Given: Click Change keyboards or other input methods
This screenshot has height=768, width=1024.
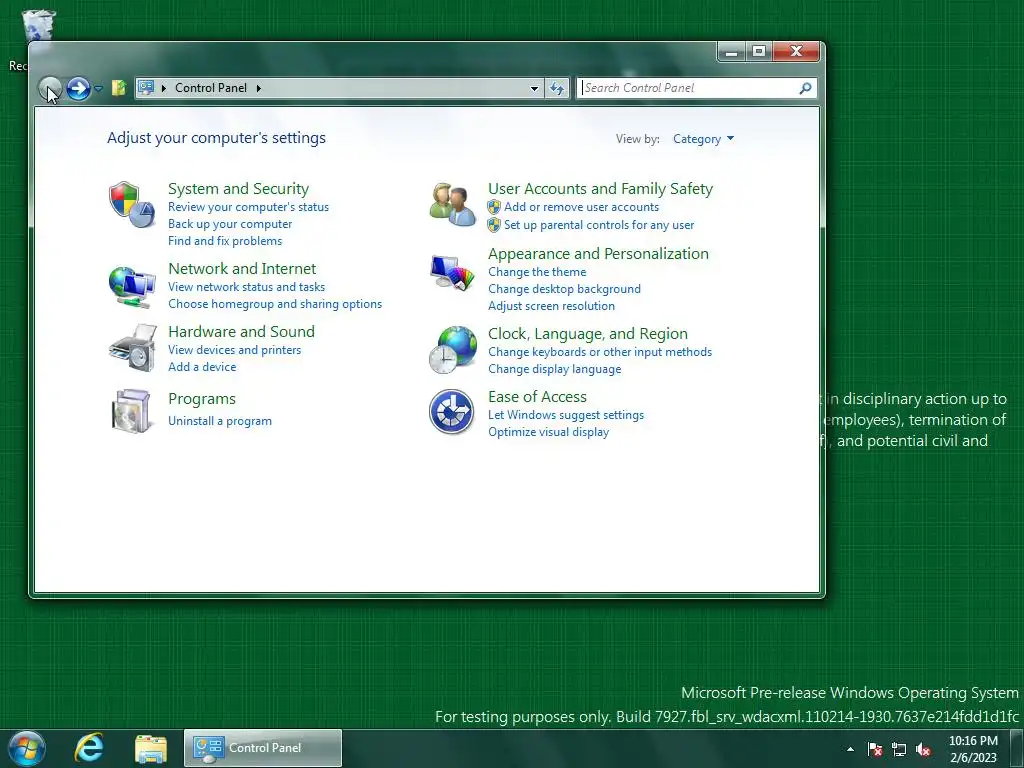Looking at the screenshot, I should [600, 352].
